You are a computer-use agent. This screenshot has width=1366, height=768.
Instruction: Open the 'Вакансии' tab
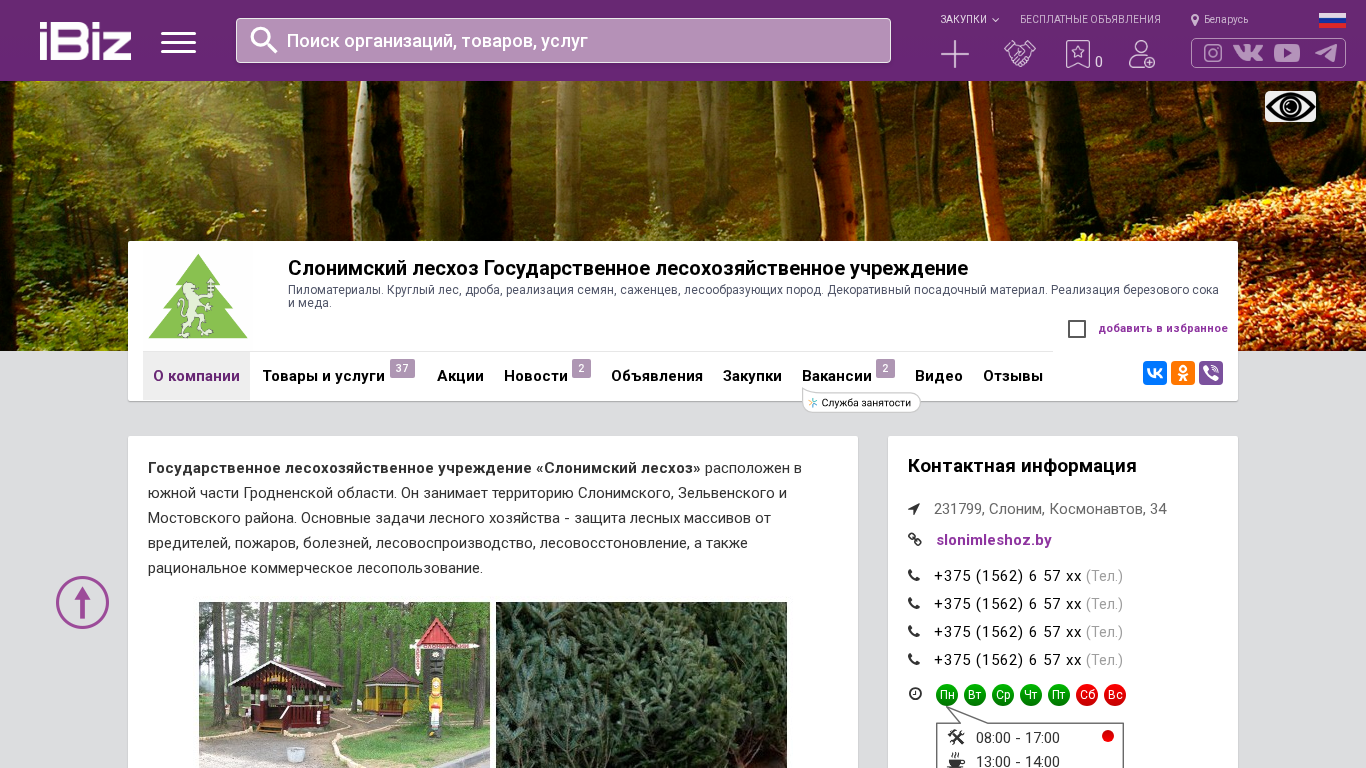click(x=836, y=376)
